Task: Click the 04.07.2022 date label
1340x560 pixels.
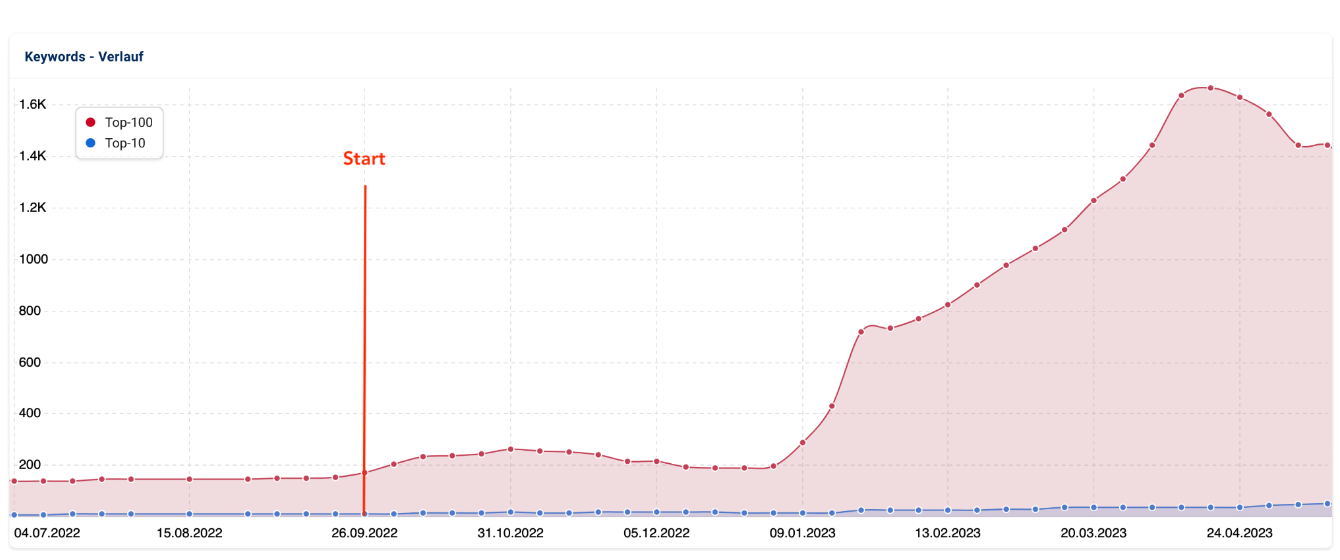Action: 47,533
